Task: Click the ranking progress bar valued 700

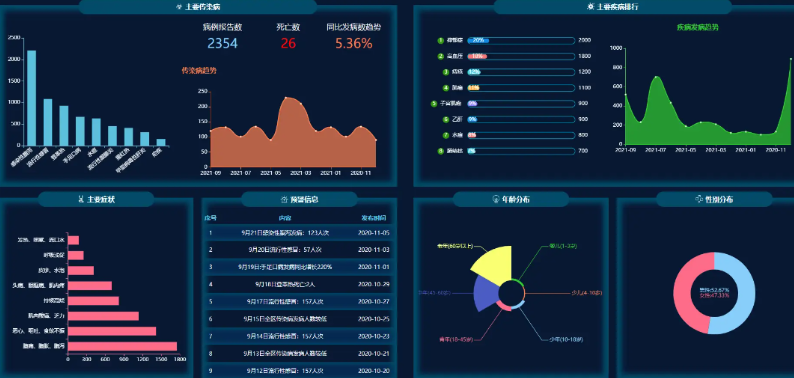Action: click(521, 151)
